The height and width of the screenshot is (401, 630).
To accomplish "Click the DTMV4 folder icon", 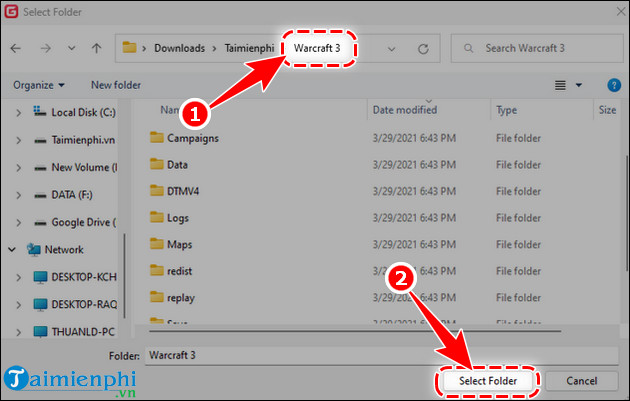I will tap(157, 190).
